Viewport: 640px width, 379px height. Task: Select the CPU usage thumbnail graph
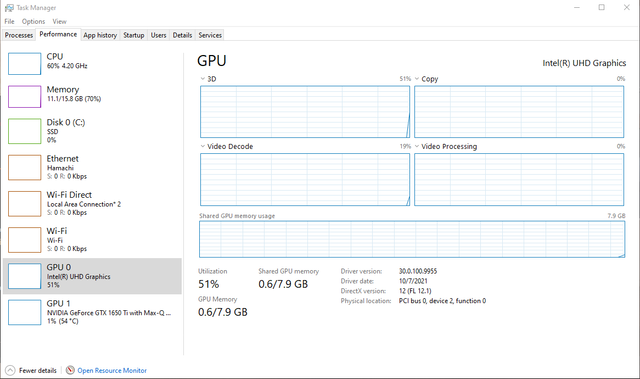pyautogui.click(x=24, y=64)
